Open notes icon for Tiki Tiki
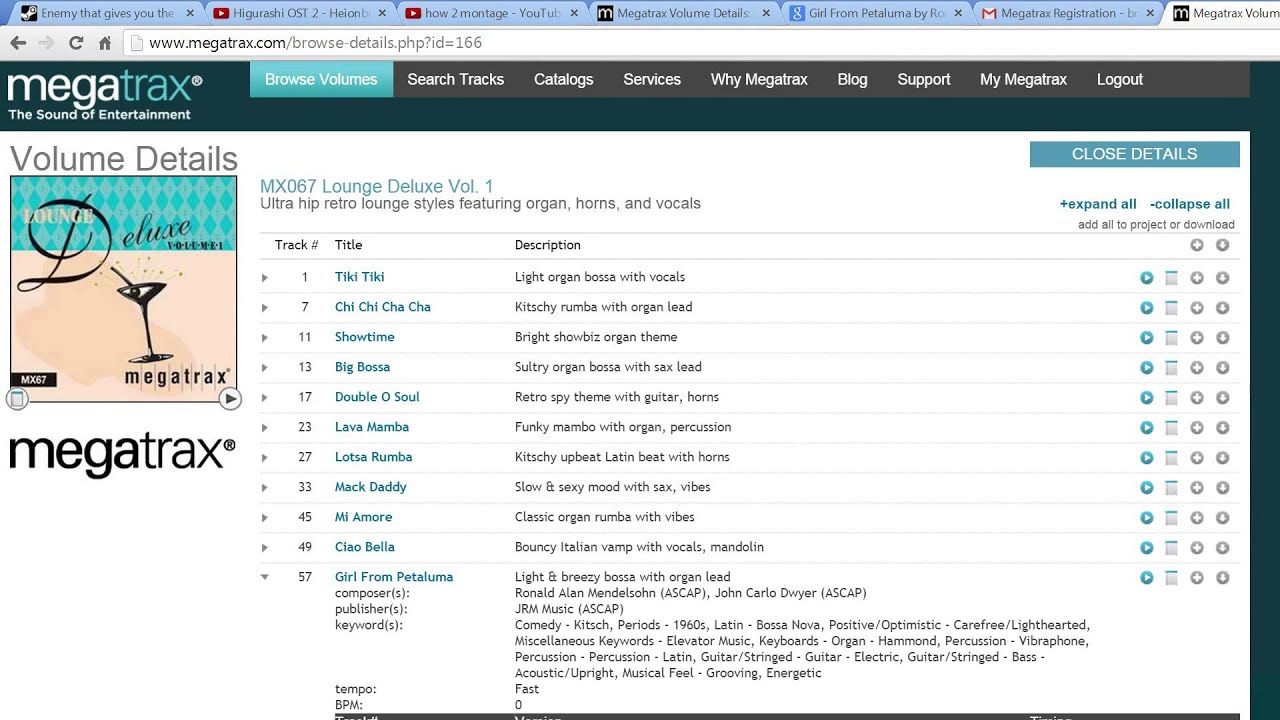Screen dimensions: 1280x720 1171,278
